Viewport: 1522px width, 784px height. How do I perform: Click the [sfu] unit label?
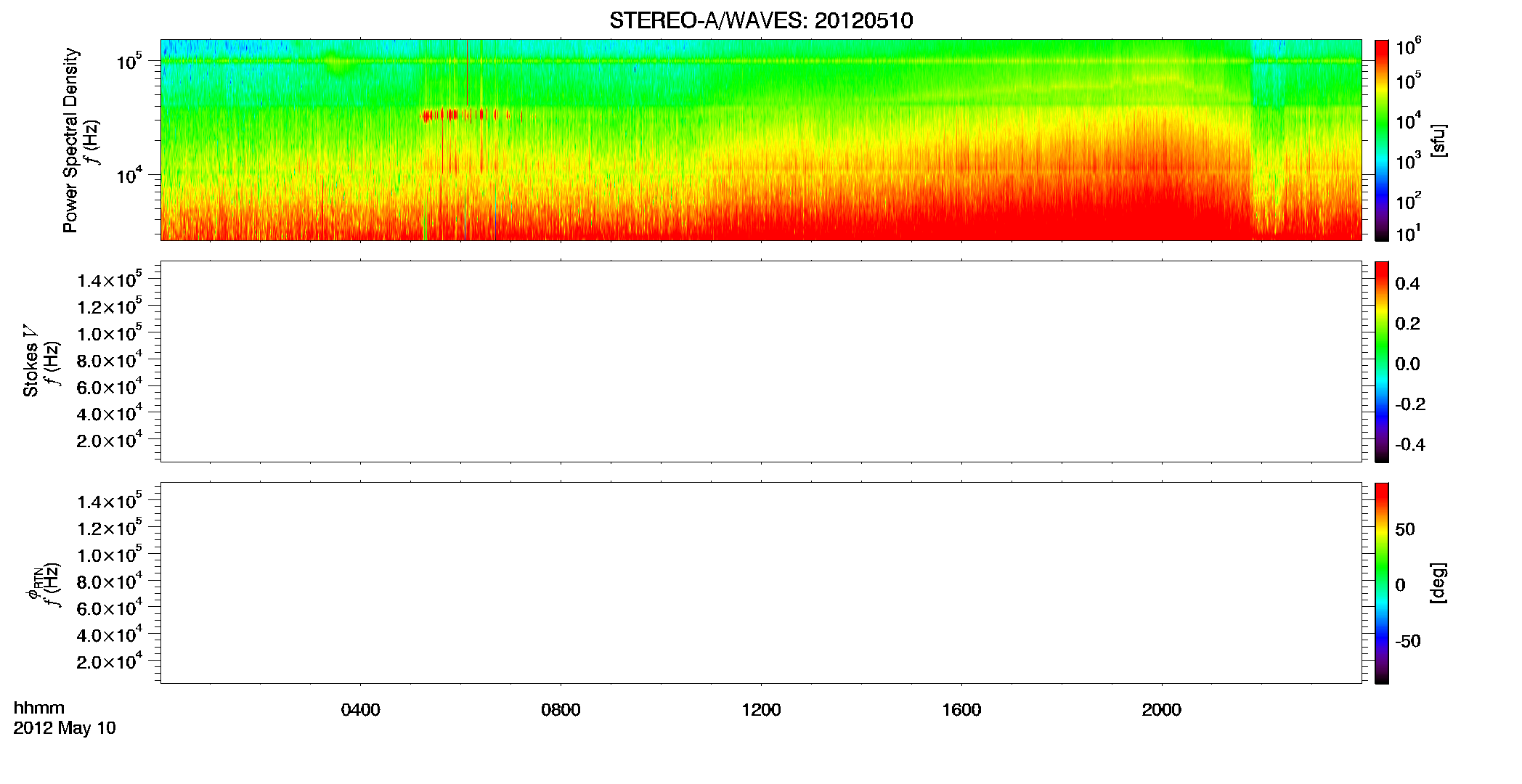[1438, 140]
